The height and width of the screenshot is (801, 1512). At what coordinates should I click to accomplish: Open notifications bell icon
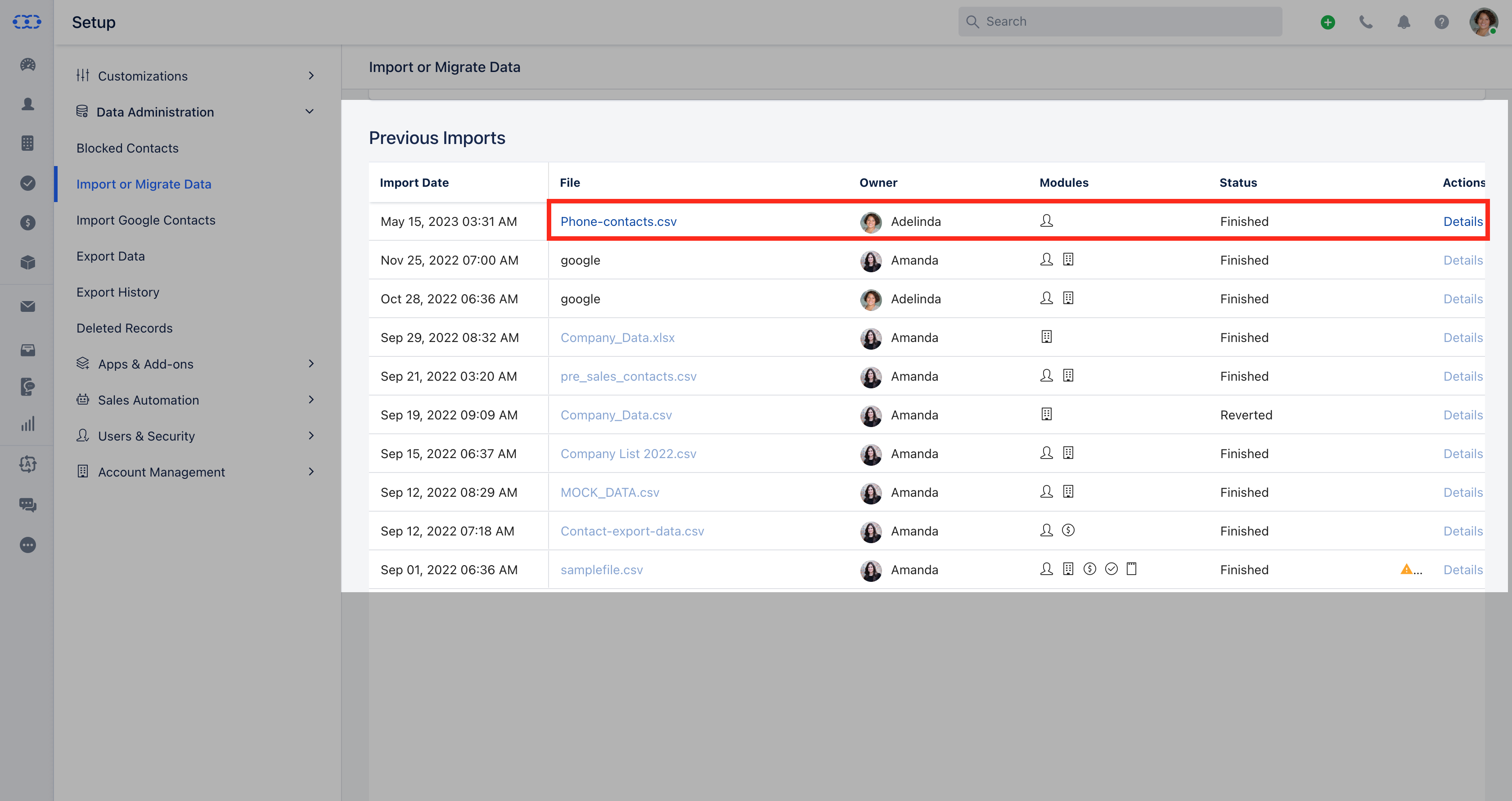click(x=1404, y=22)
